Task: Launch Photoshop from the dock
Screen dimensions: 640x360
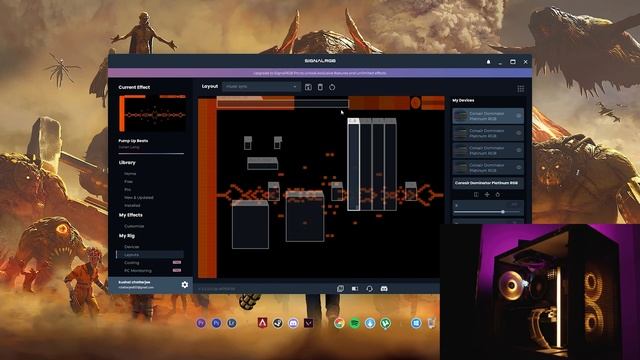Action: [216, 323]
